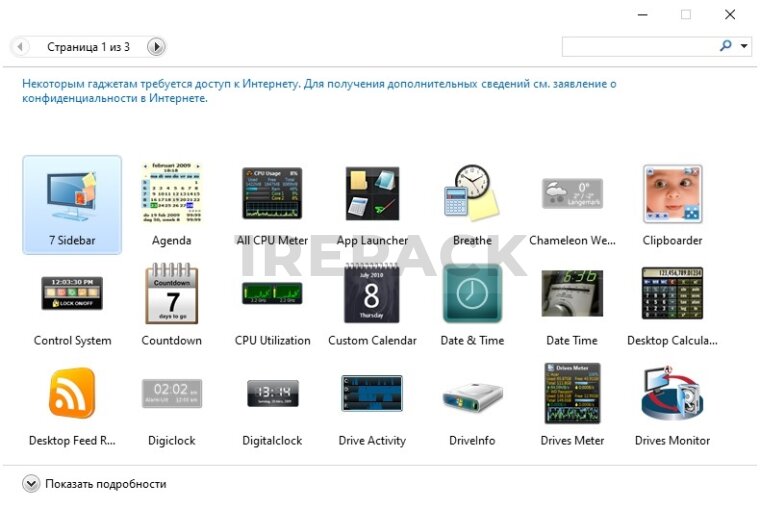Click the magnifier search icon
Image resolution: width=760 pixels, height=509 pixels.
(726, 46)
